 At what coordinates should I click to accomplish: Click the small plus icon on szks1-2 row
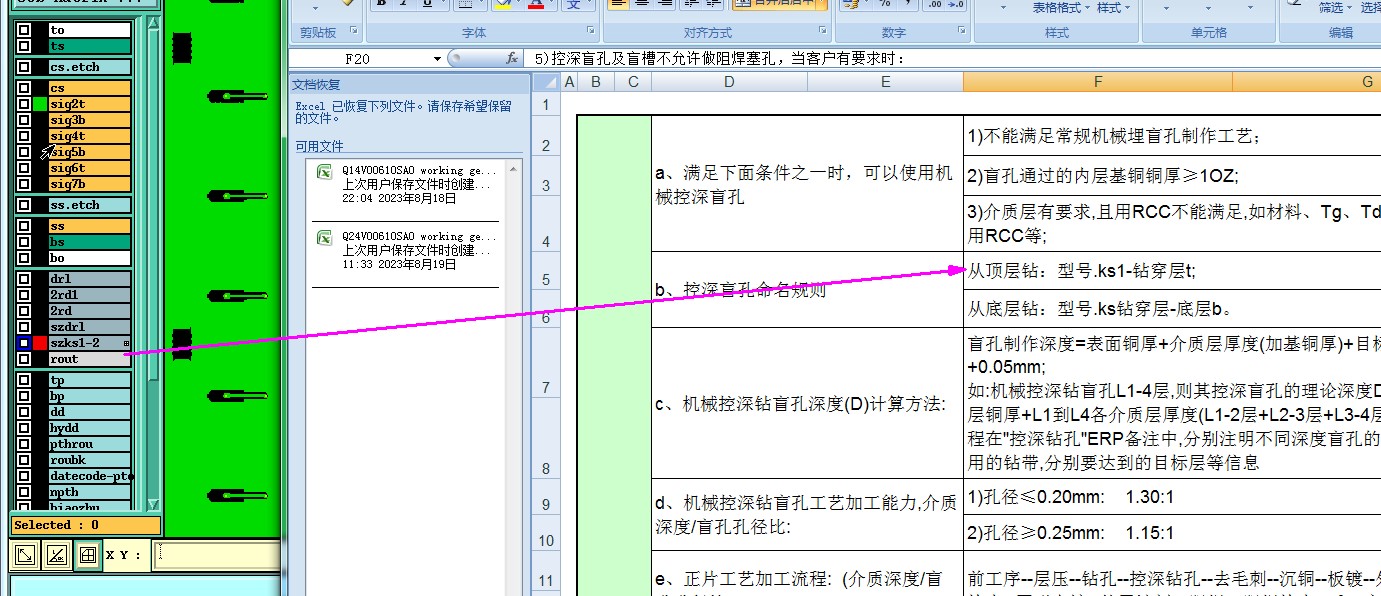pos(126,343)
